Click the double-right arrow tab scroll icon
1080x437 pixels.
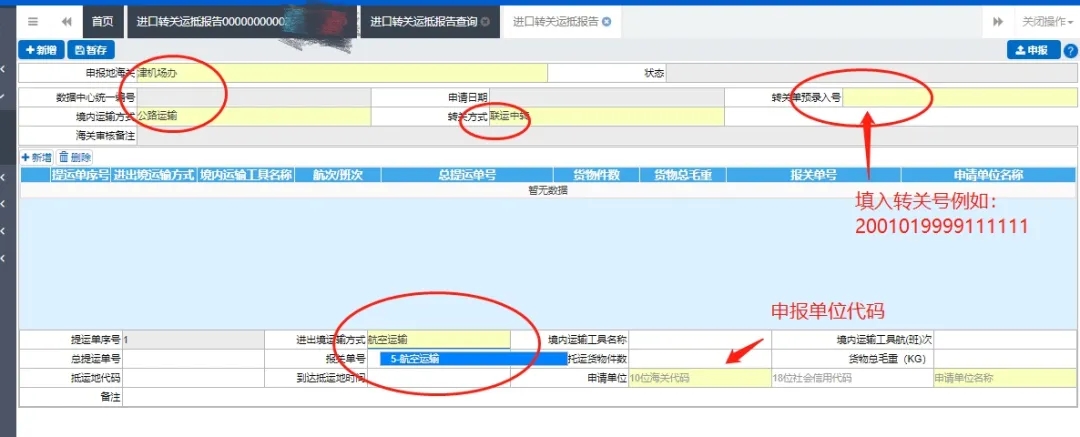coord(997,21)
